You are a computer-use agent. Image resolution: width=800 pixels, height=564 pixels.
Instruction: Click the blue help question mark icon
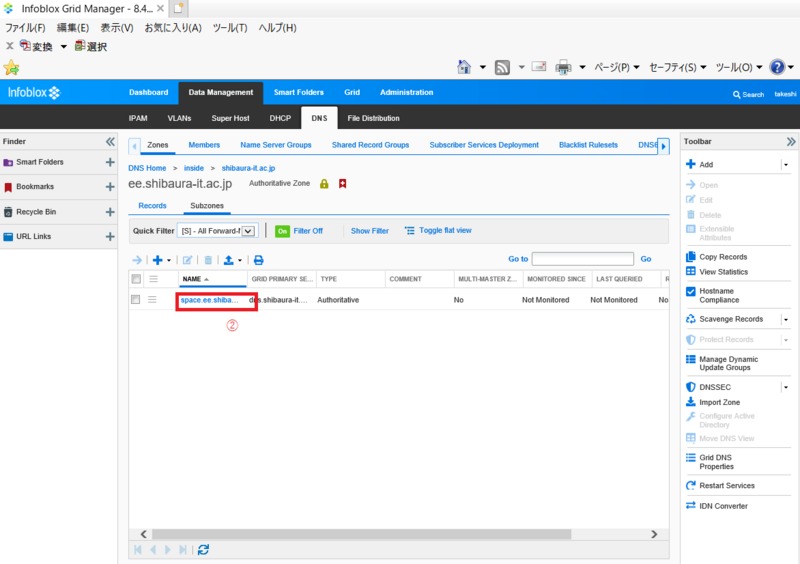coord(777,67)
